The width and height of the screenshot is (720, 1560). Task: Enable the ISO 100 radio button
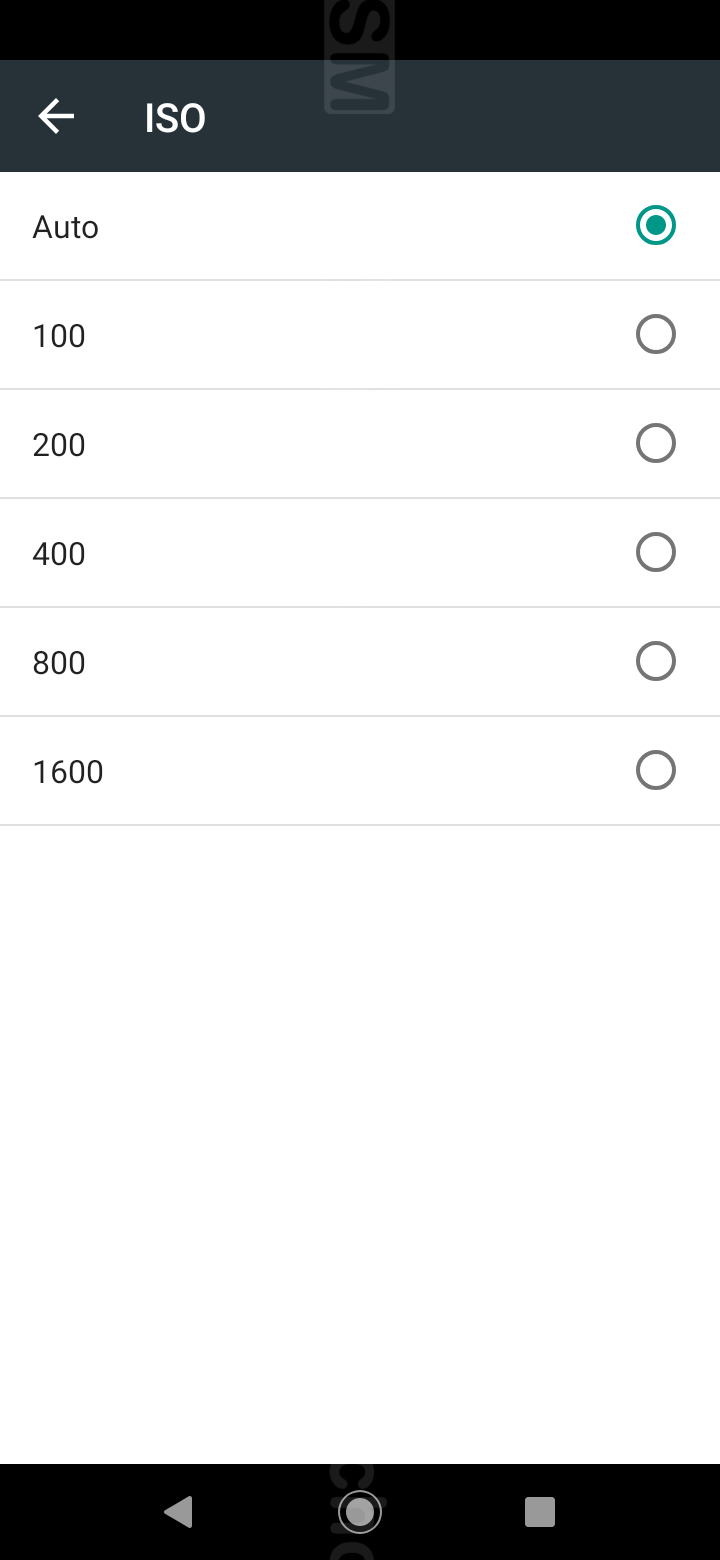(656, 334)
